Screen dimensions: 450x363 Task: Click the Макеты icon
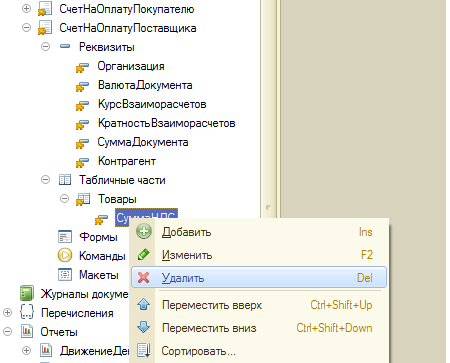click(65, 275)
